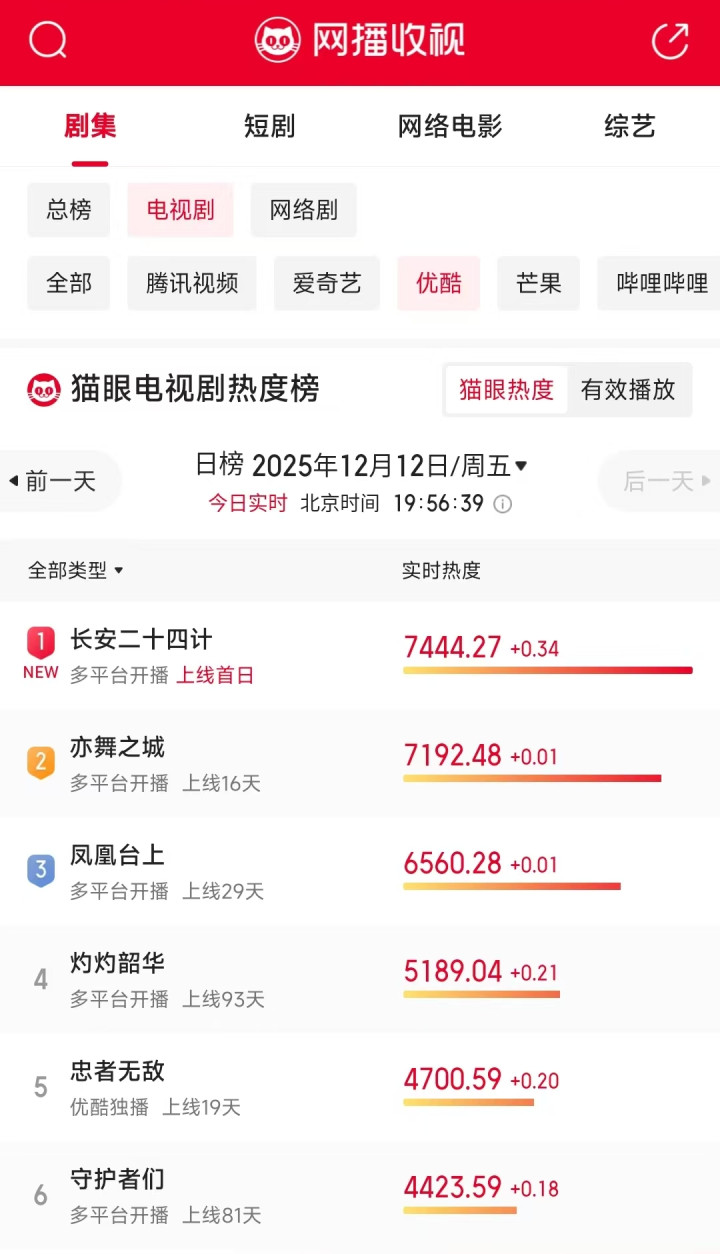720x1254 pixels.
Task: Switch to 猫眼热度 view
Action: click(x=506, y=390)
